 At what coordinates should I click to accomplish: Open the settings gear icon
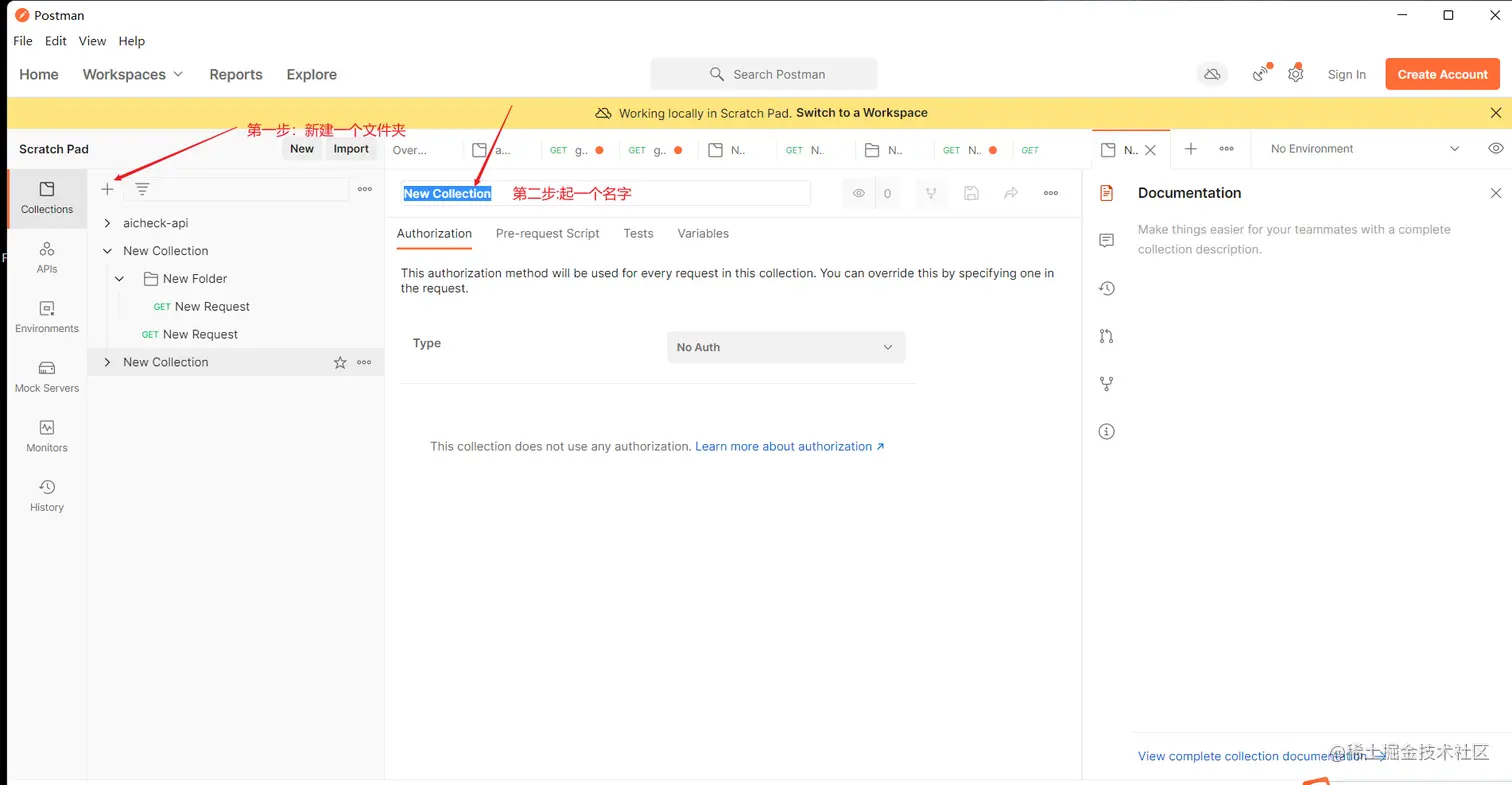[x=1296, y=74]
